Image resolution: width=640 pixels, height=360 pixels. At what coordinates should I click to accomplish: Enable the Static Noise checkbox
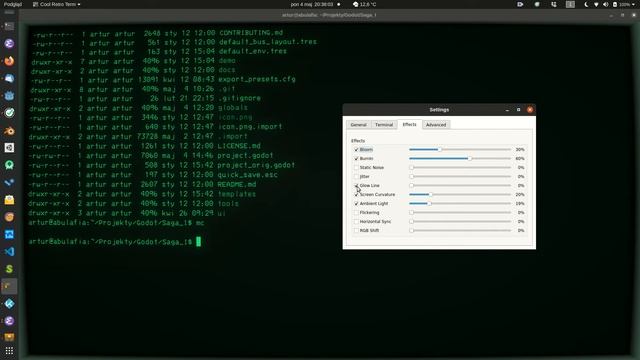(356, 168)
